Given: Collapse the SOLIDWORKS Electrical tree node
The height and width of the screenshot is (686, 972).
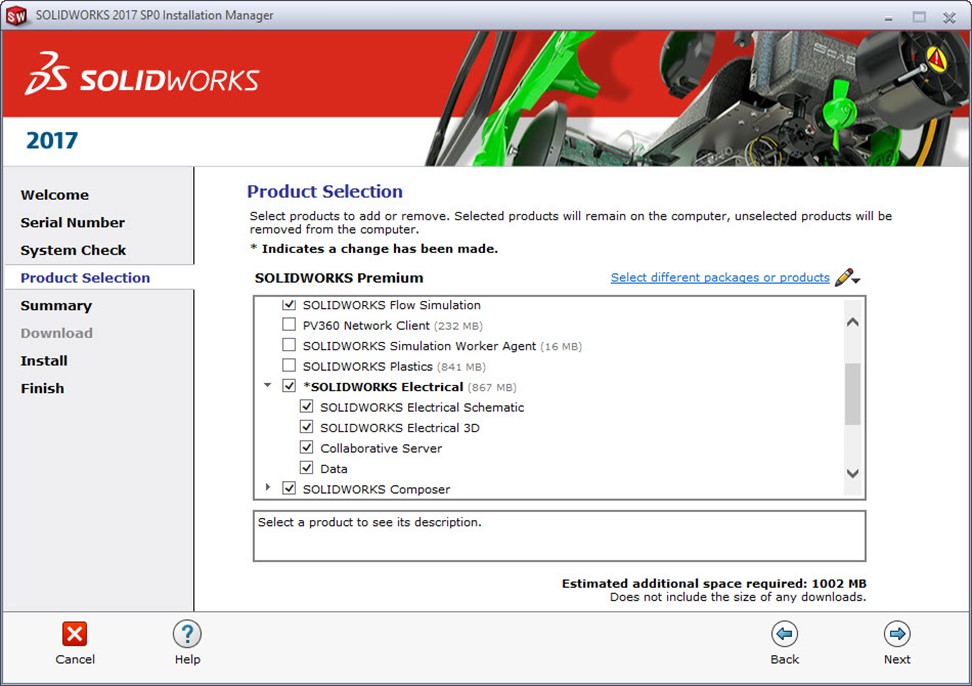Looking at the screenshot, I should [x=268, y=386].
